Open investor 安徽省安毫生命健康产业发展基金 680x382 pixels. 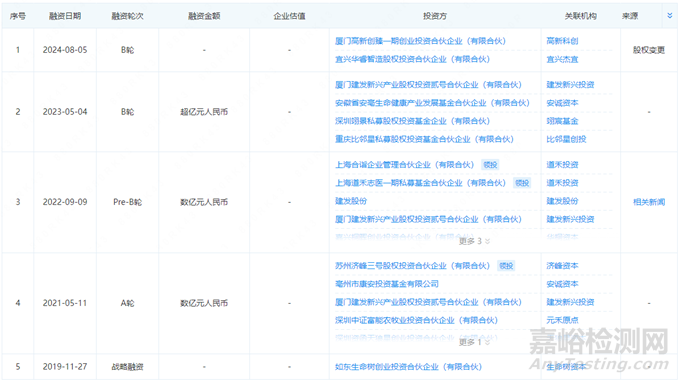[x=432, y=103]
